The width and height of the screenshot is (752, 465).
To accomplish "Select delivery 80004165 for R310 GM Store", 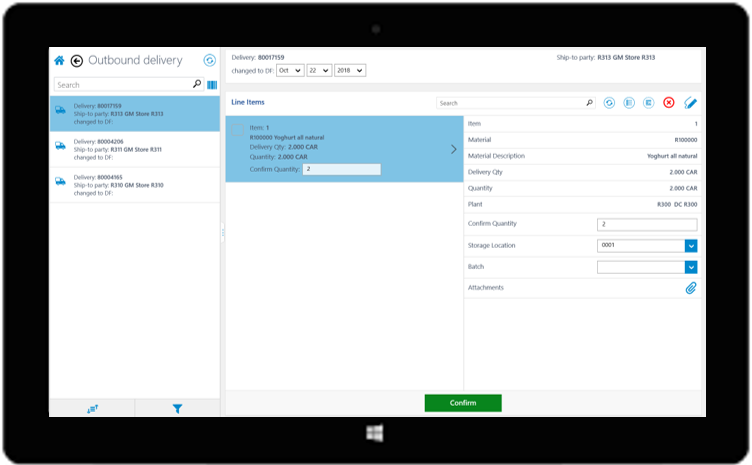I will (134, 185).
